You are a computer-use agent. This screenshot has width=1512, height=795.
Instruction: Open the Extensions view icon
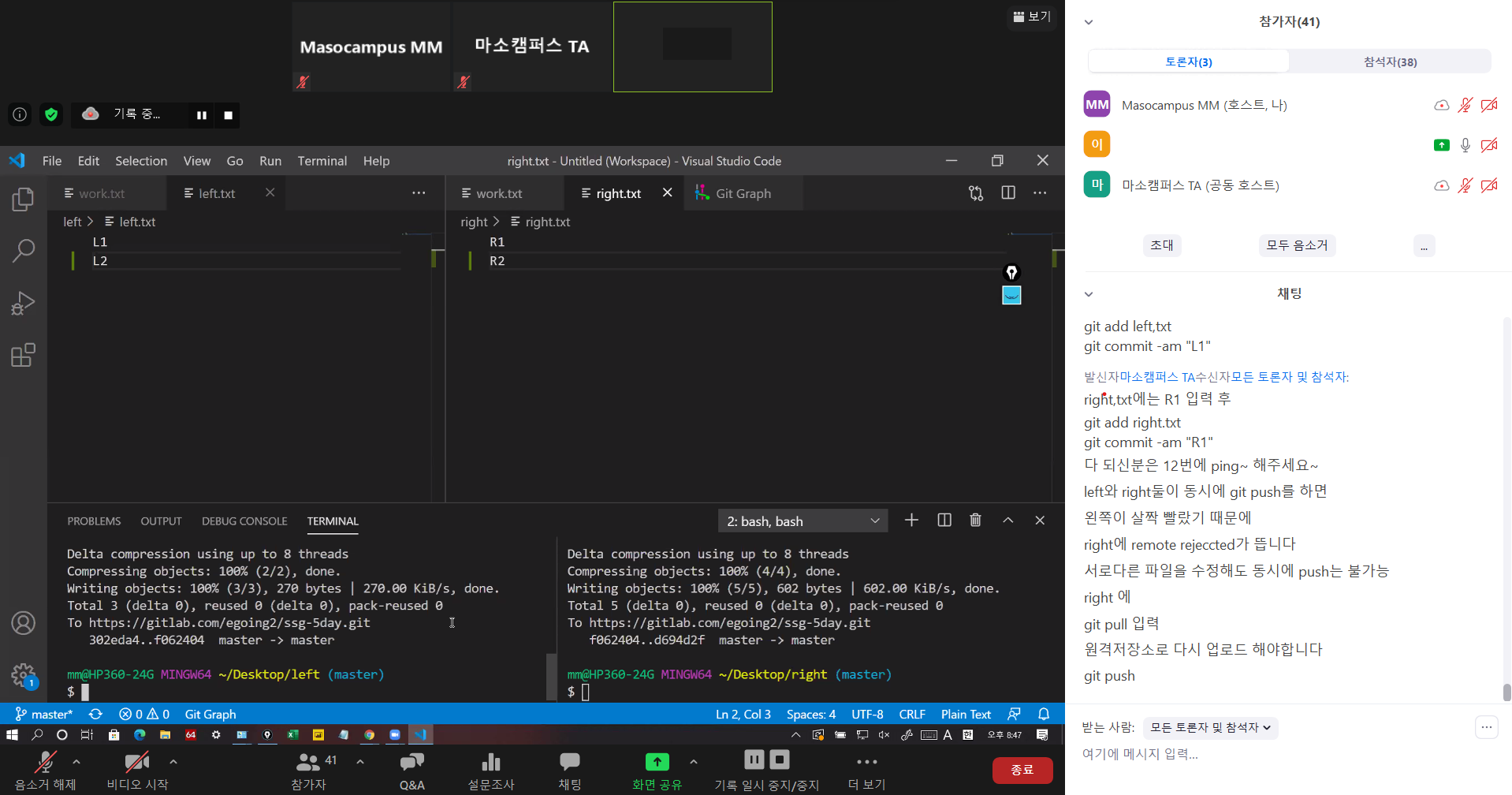(x=23, y=355)
